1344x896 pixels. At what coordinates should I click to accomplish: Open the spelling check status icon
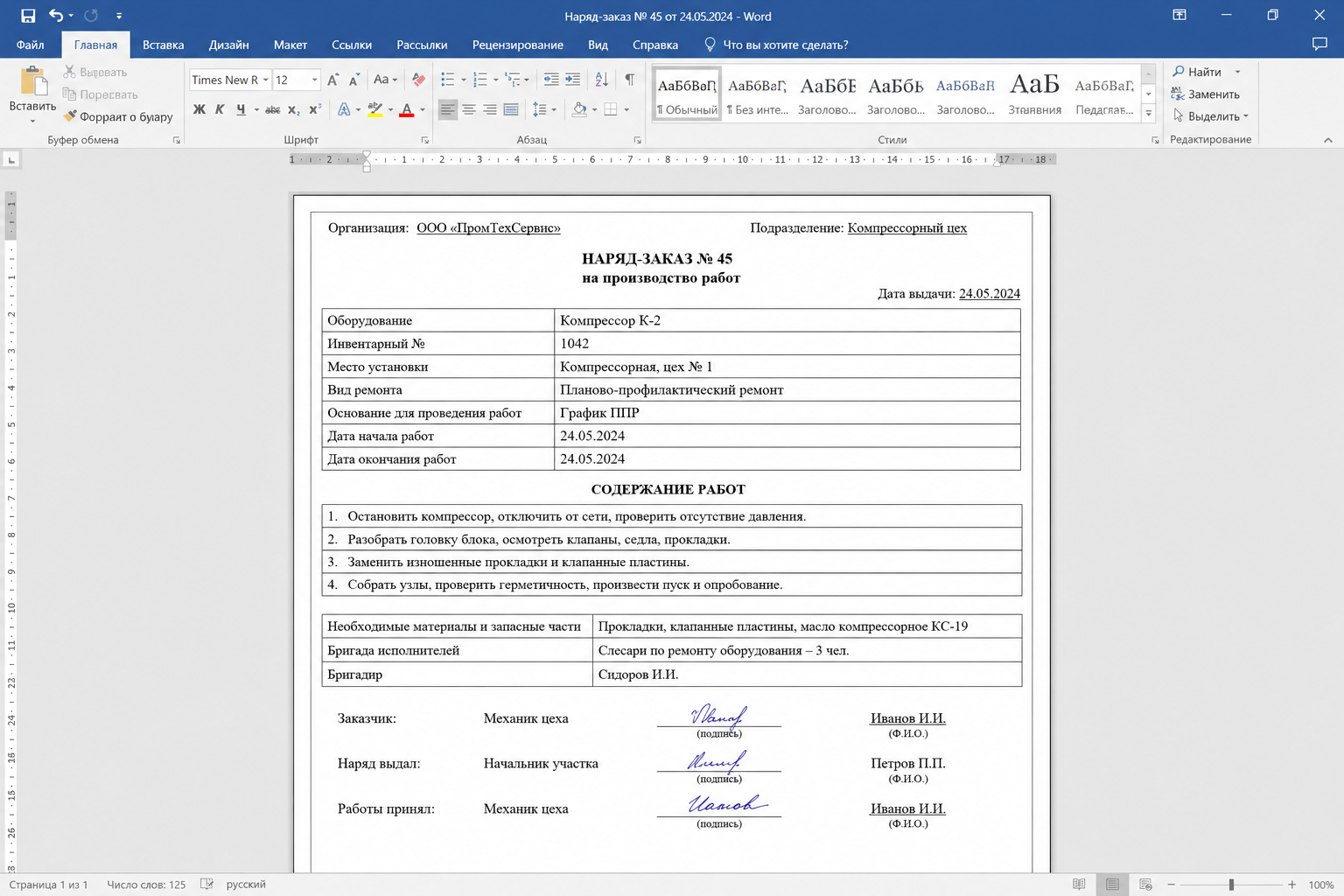[206, 885]
